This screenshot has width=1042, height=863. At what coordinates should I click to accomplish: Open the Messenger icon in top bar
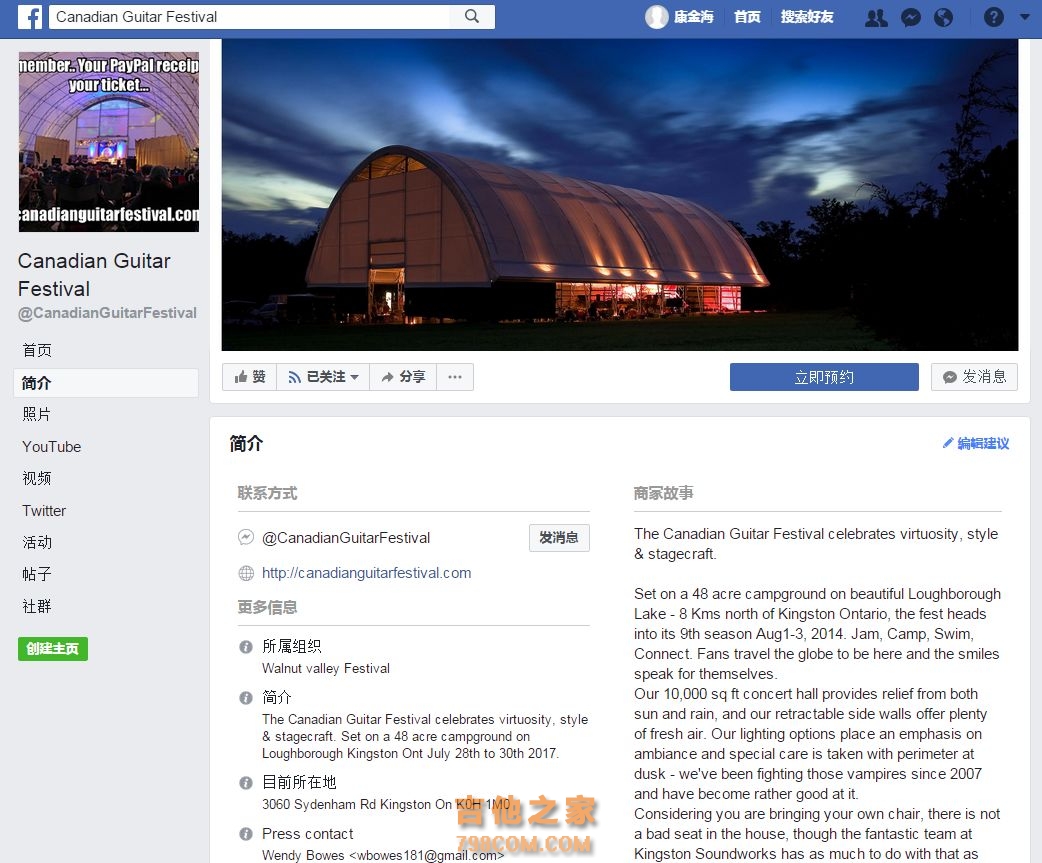910,17
